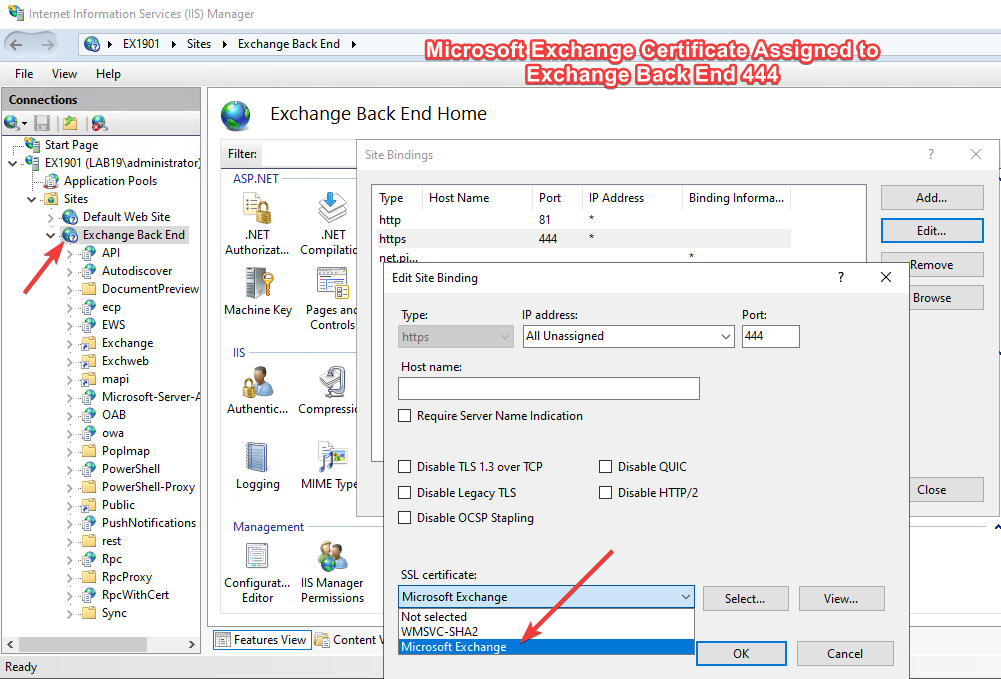This screenshot has width=1001, height=679.
Task: Open the SSL certificate dropdown arrow
Action: click(685, 597)
